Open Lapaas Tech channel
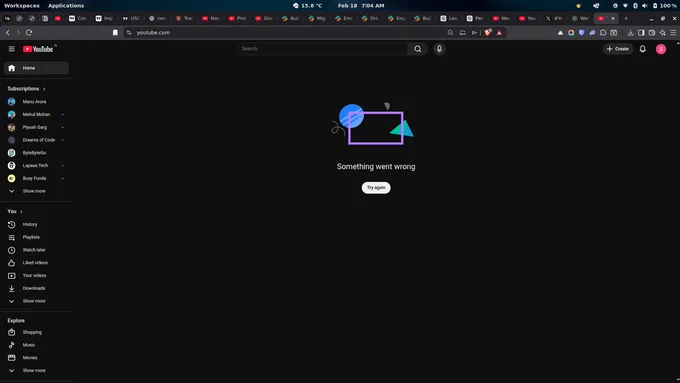This screenshot has height=383, width=680. tap(36, 165)
